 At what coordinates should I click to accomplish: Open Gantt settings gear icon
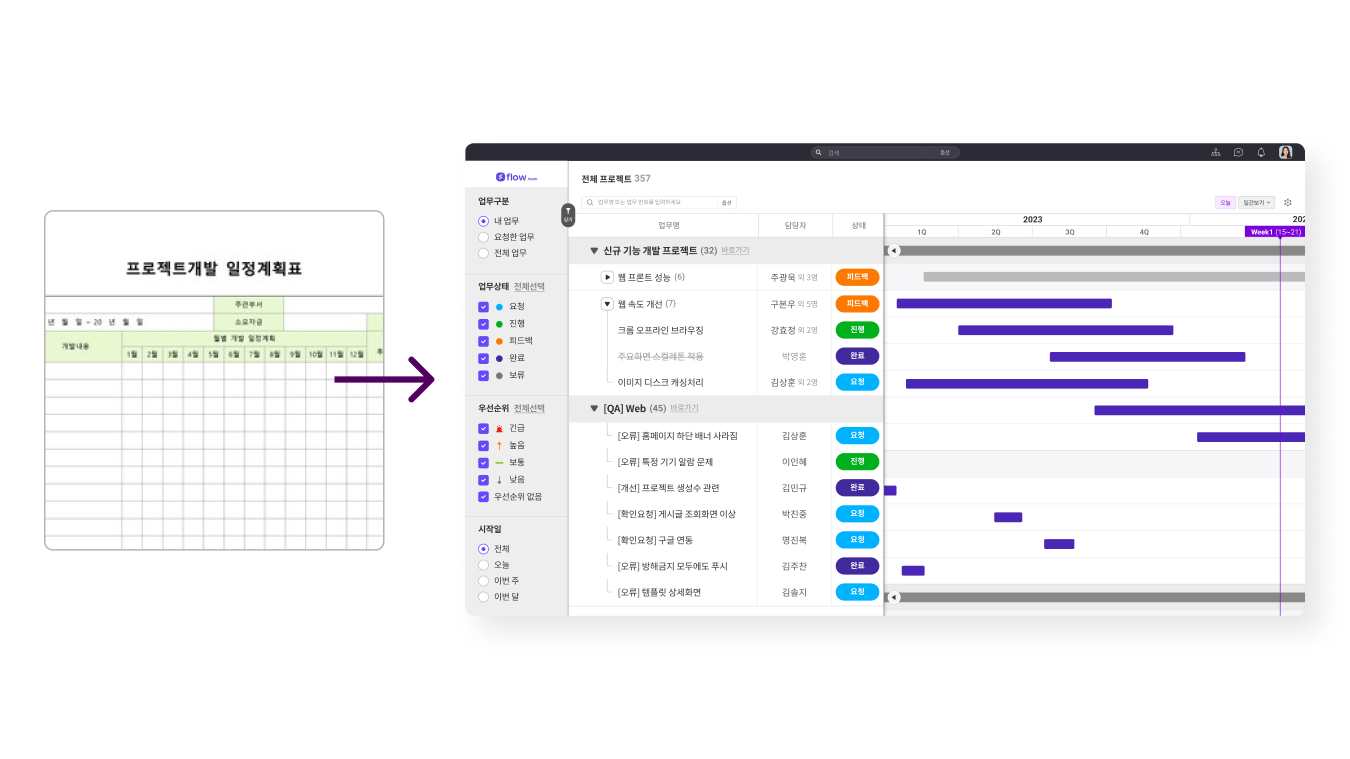click(1288, 202)
